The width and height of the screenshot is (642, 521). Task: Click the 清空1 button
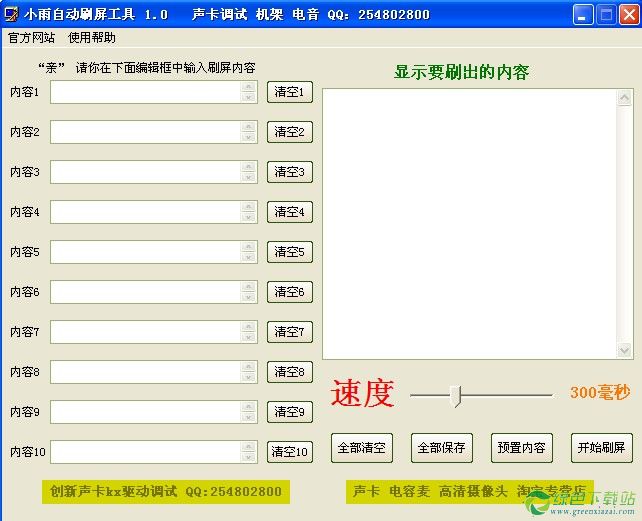tap(290, 92)
